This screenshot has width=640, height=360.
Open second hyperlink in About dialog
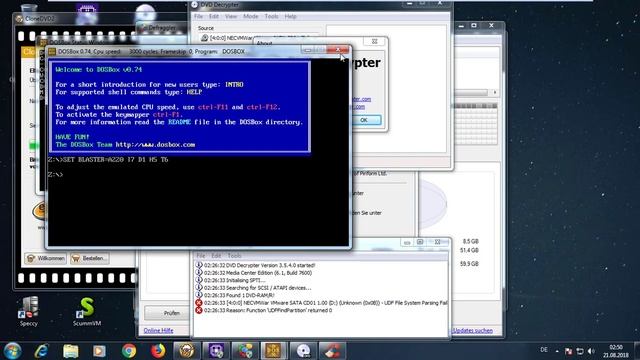[x=358, y=107]
